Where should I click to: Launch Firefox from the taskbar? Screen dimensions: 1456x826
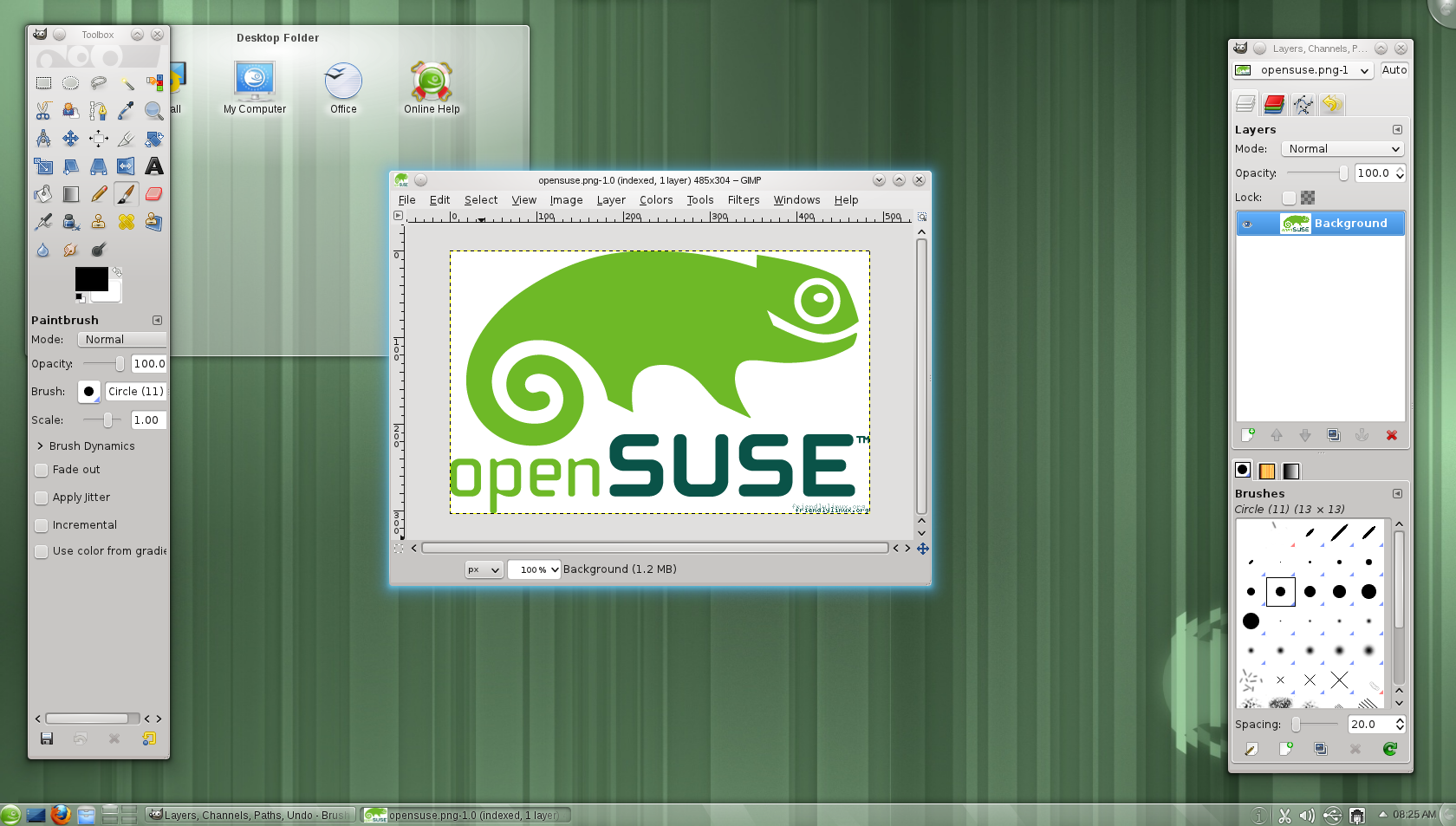tap(60, 815)
